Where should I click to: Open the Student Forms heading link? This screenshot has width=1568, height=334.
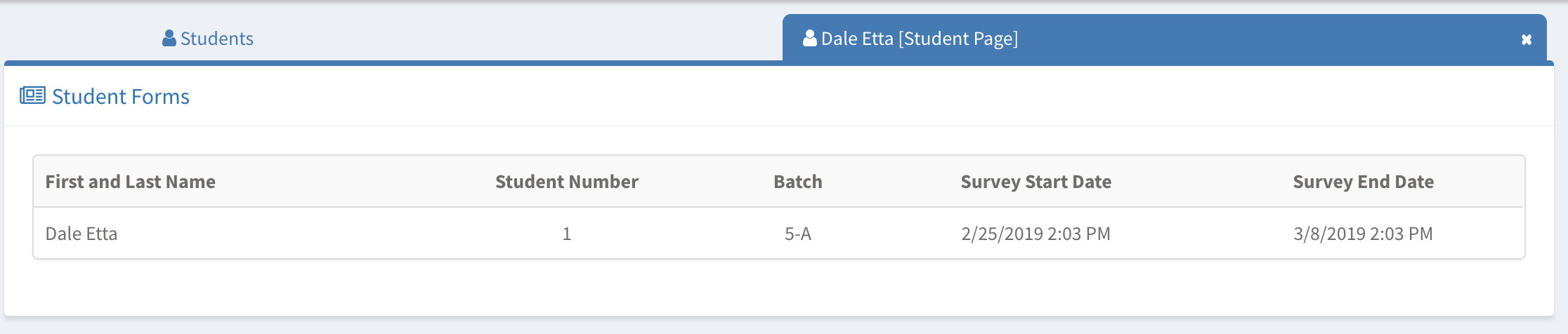point(121,96)
